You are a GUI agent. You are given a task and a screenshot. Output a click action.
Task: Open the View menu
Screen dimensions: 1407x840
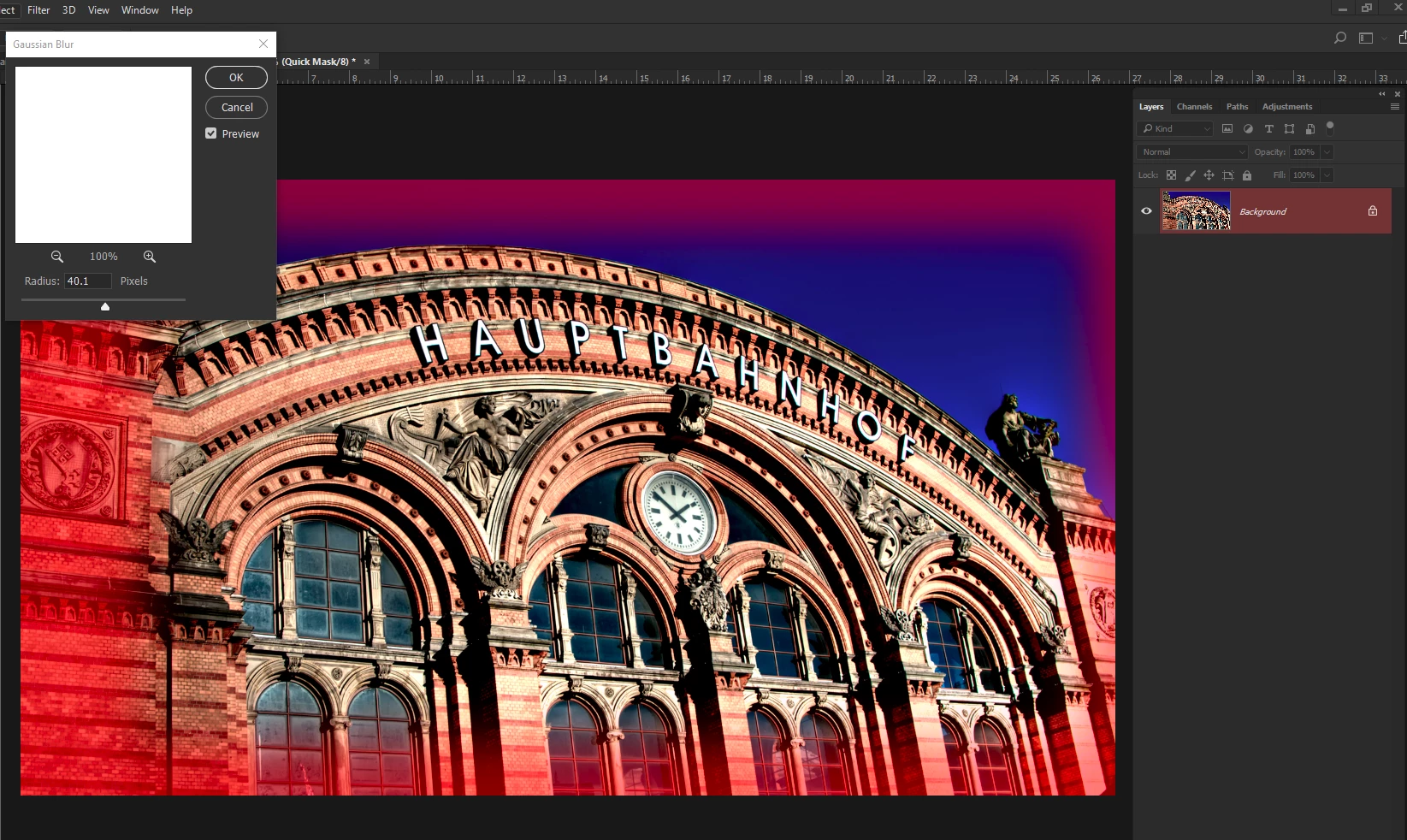[x=98, y=10]
